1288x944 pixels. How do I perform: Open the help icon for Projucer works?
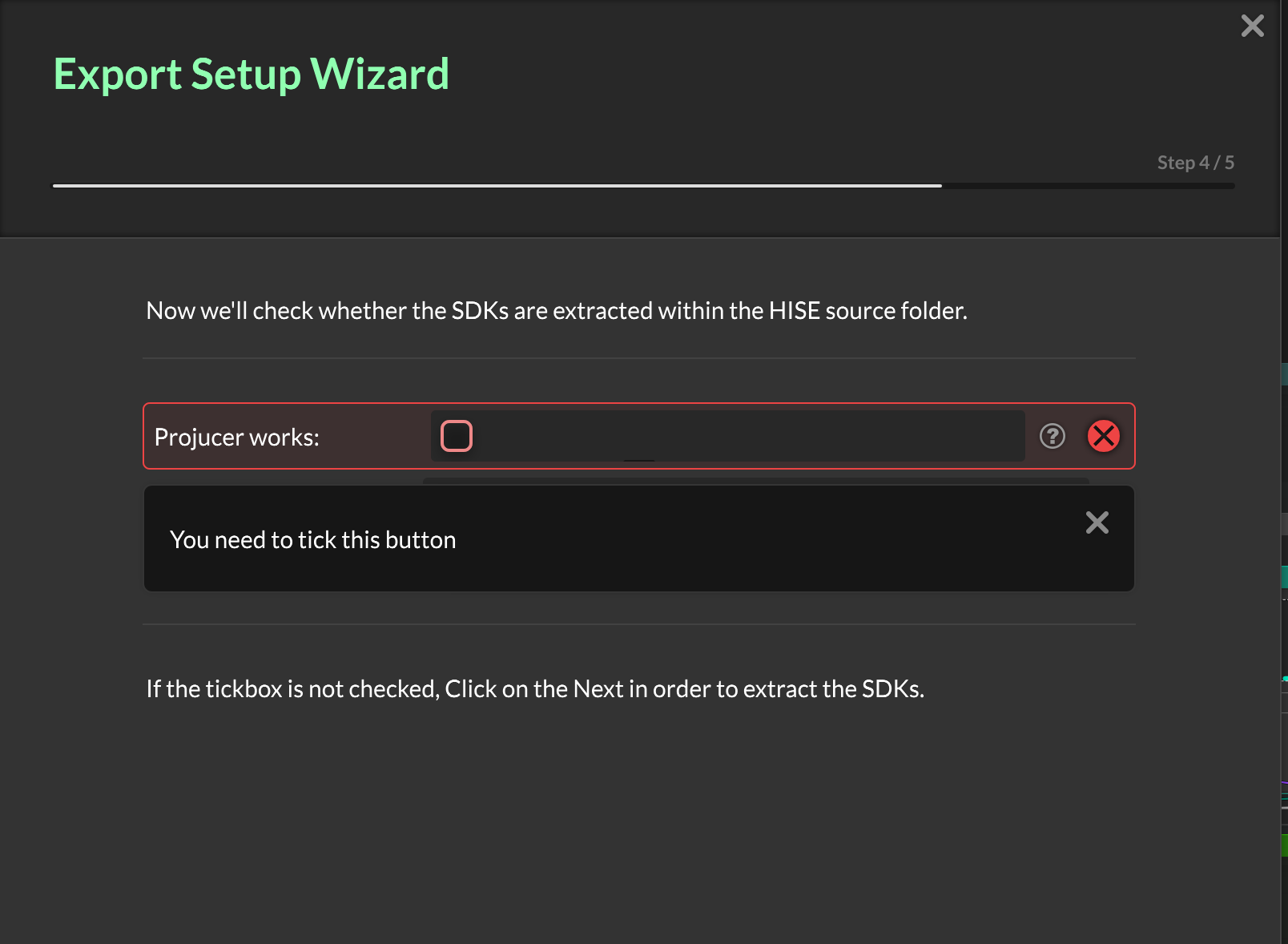(x=1053, y=436)
